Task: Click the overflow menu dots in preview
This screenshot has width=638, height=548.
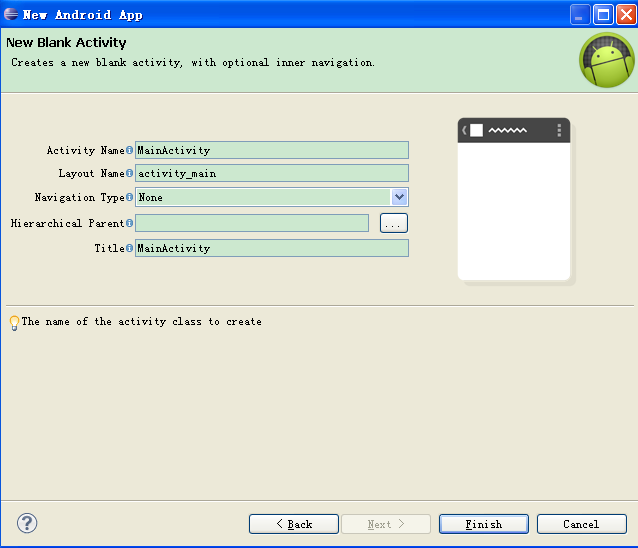Action: click(559, 130)
